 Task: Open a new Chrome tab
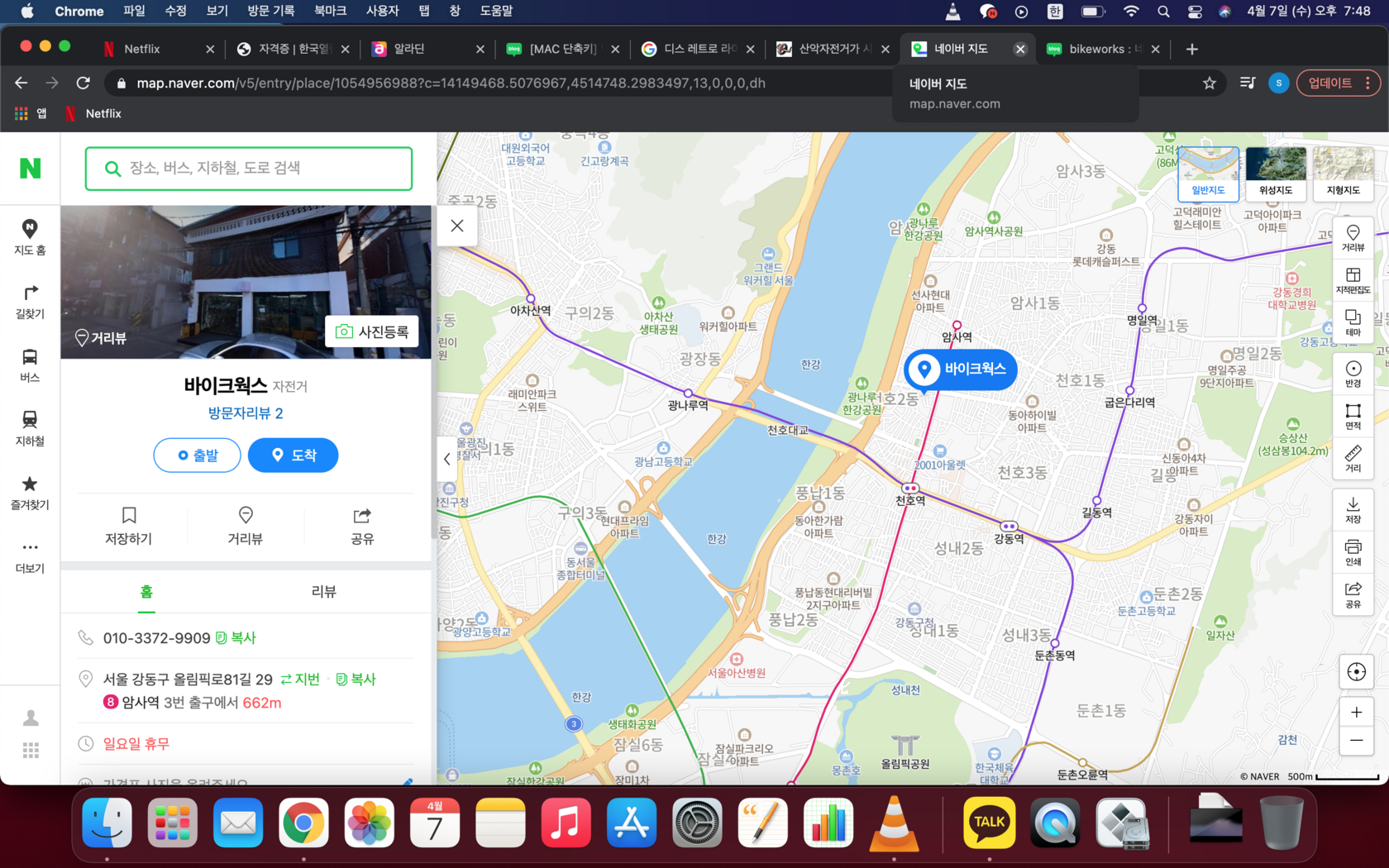tap(1191, 49)
